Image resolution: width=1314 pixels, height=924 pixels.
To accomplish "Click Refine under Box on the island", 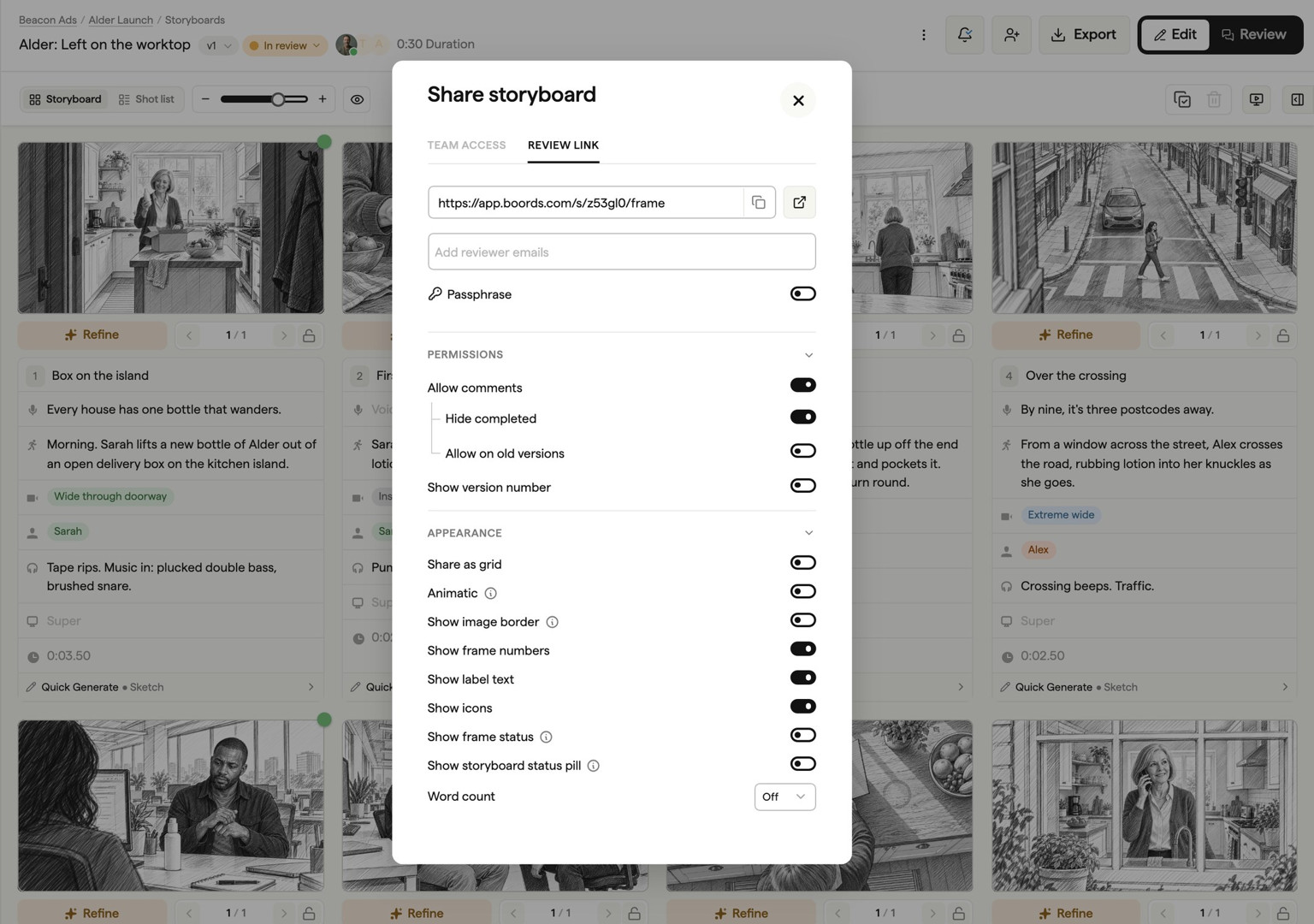I will pyautogui.click(x=92, y=335).
